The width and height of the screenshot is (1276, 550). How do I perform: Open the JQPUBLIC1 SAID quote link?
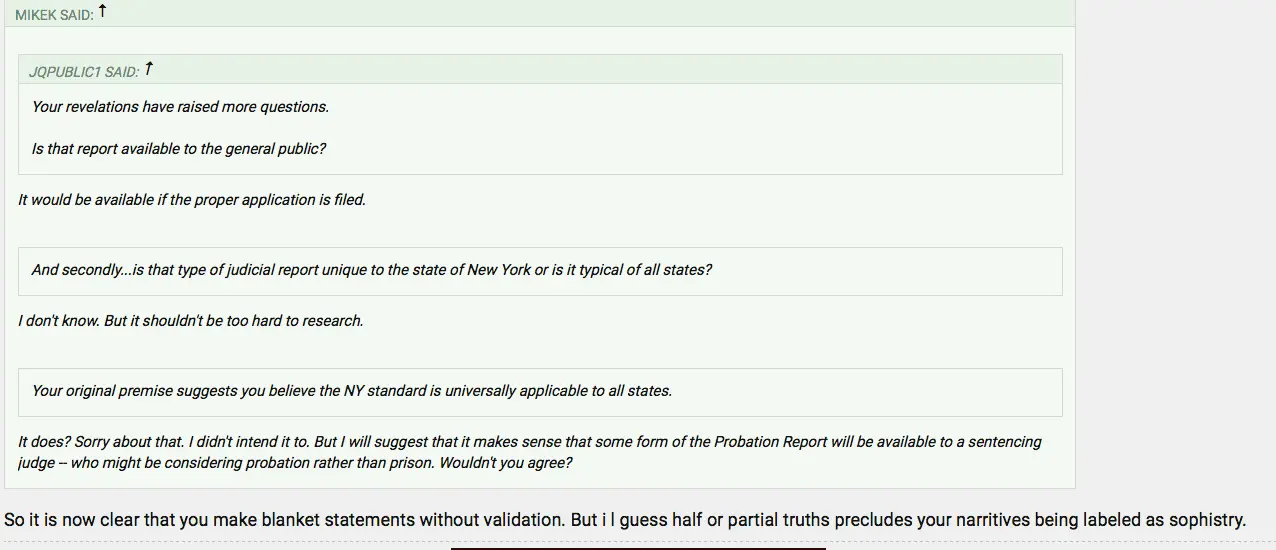point(84,72)
